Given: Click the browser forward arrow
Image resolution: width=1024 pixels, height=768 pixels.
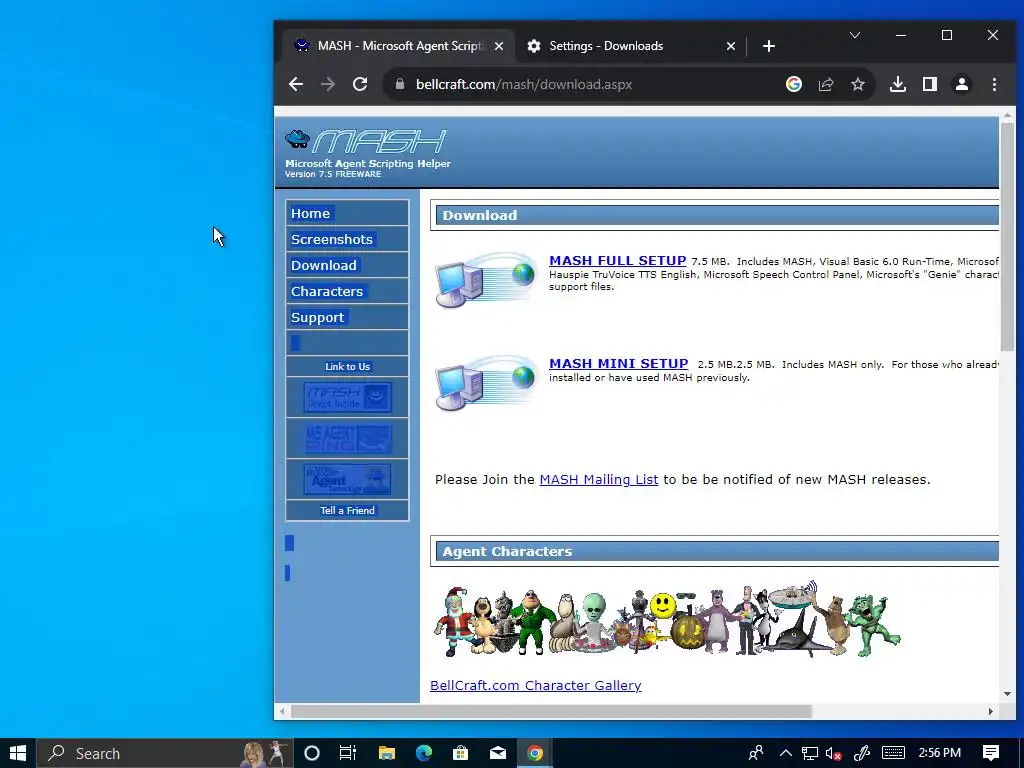Looking at the screenshot, I should coord(328,84).
